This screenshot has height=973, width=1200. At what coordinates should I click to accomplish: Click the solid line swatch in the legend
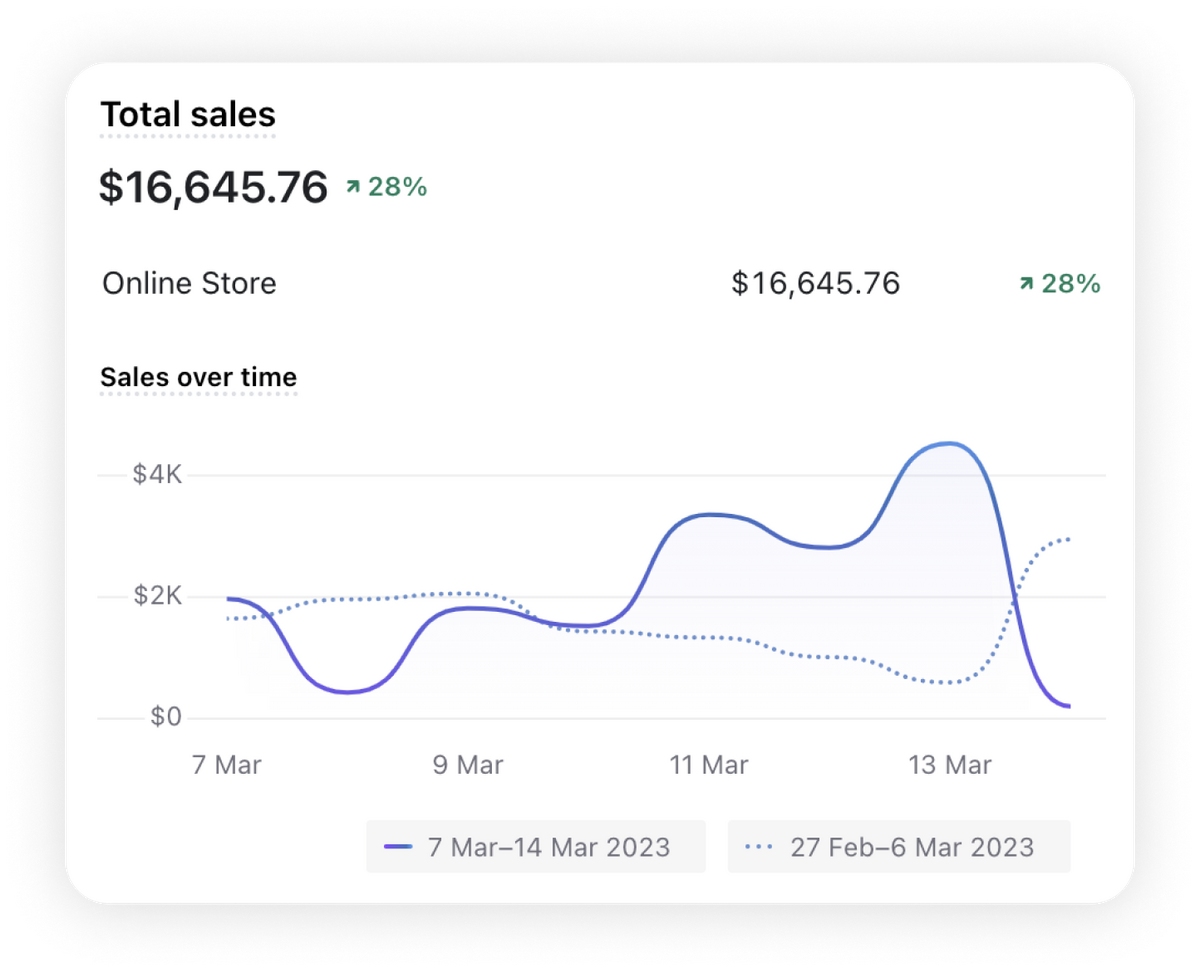(398, 847)
